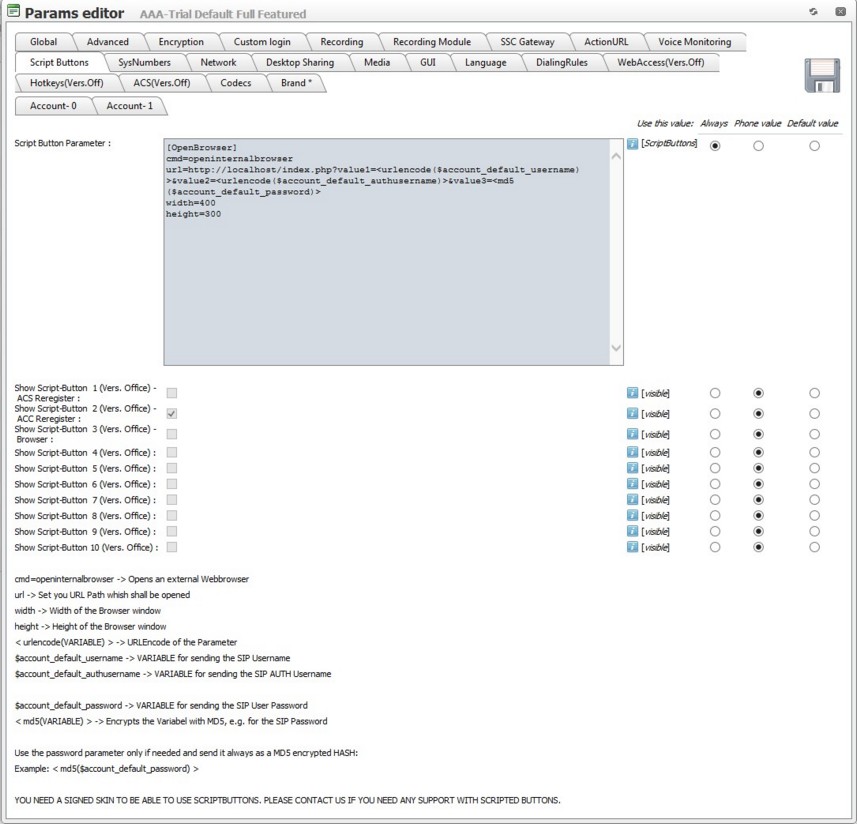
Task: Select Default value radio for Script Button Parameter
Action: click(x=814, y=146)
